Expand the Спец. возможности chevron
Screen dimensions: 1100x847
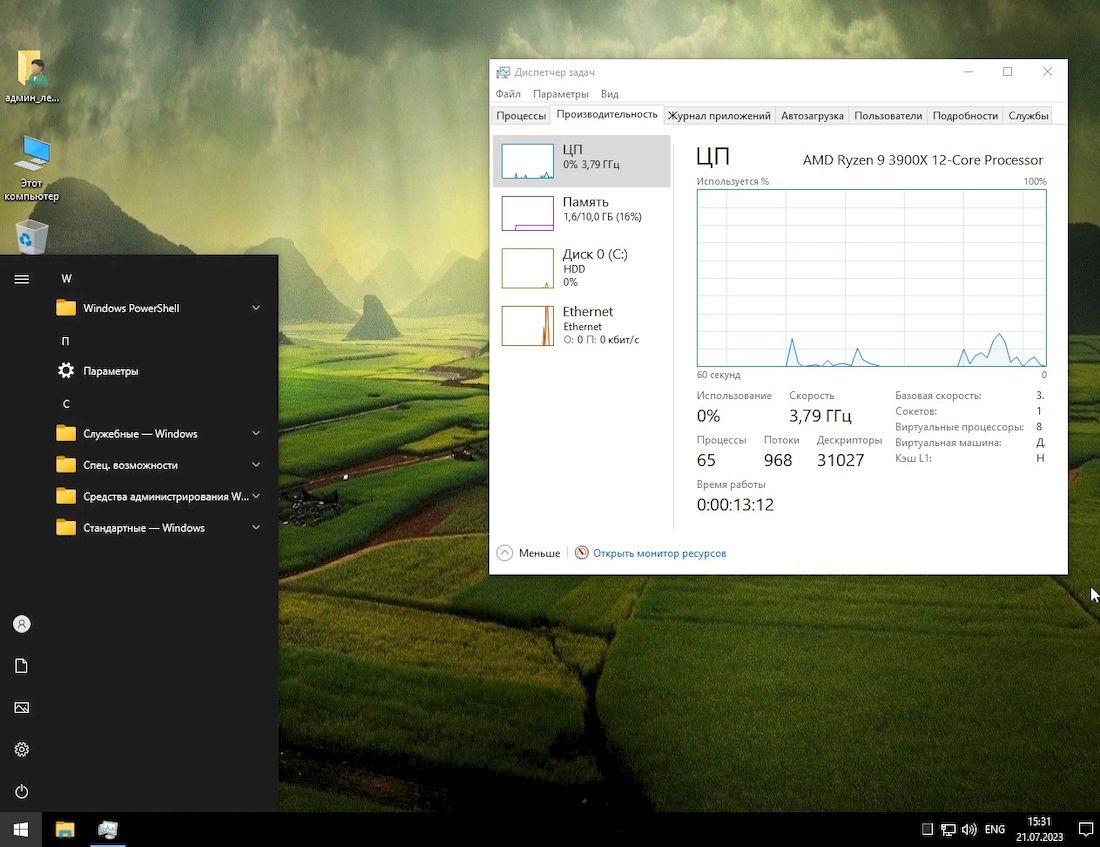tap(256, 465)
